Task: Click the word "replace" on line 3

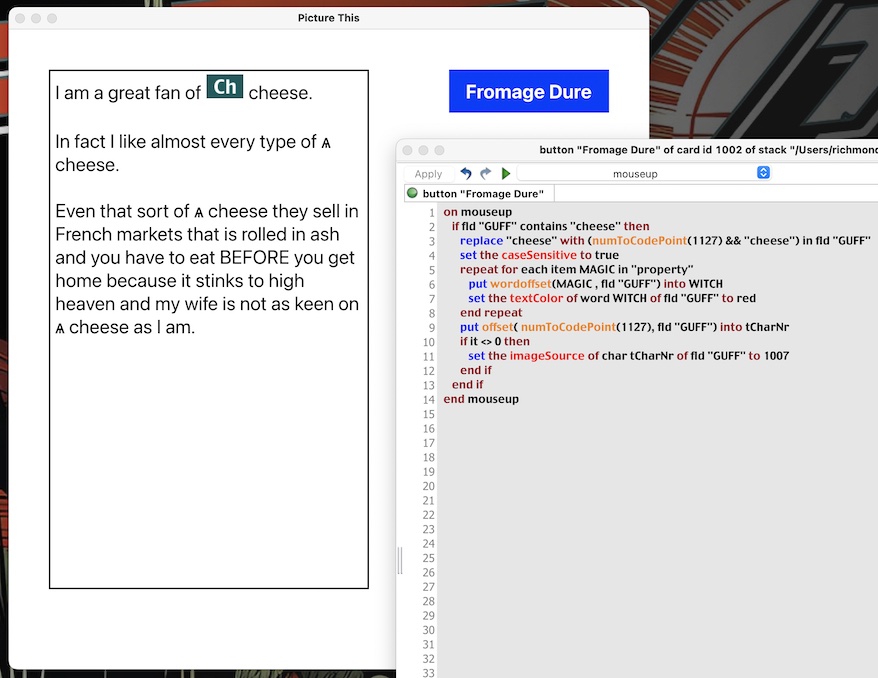Action: pyautogui.click(x=481, y=241)
